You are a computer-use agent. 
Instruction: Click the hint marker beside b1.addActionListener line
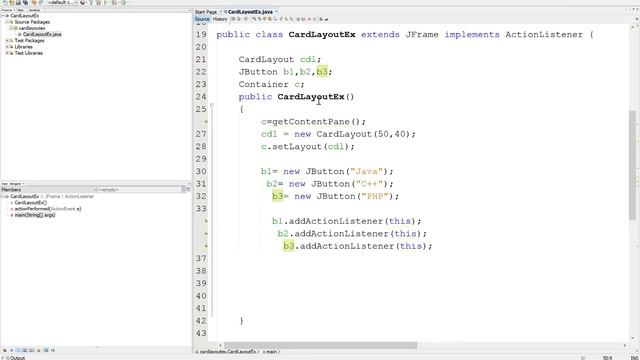[x=206, y=221]
